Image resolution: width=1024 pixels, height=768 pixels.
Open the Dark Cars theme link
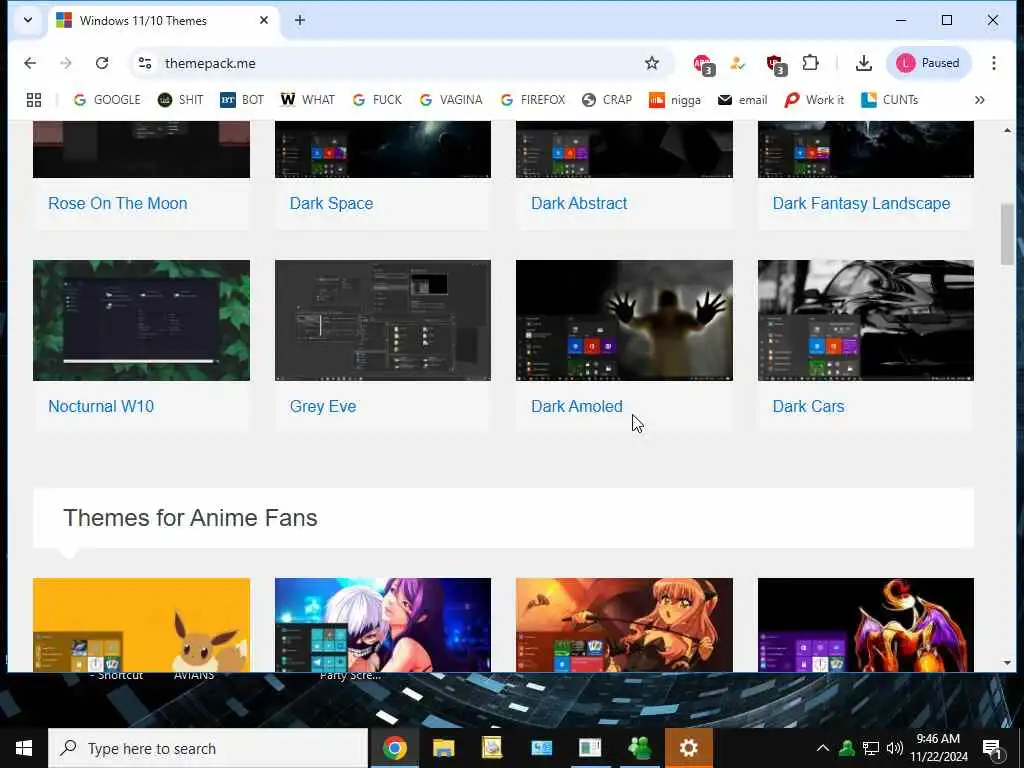[x=808, y=406]
